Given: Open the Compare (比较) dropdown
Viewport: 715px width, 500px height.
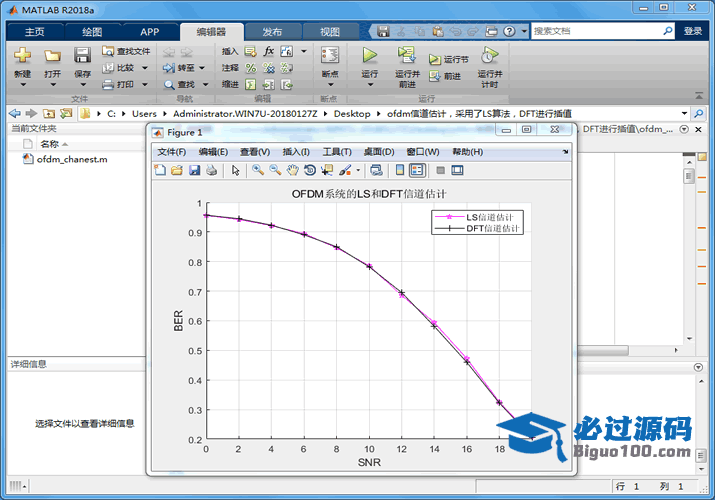Looking at the screenshot, I should click(145, 68).
